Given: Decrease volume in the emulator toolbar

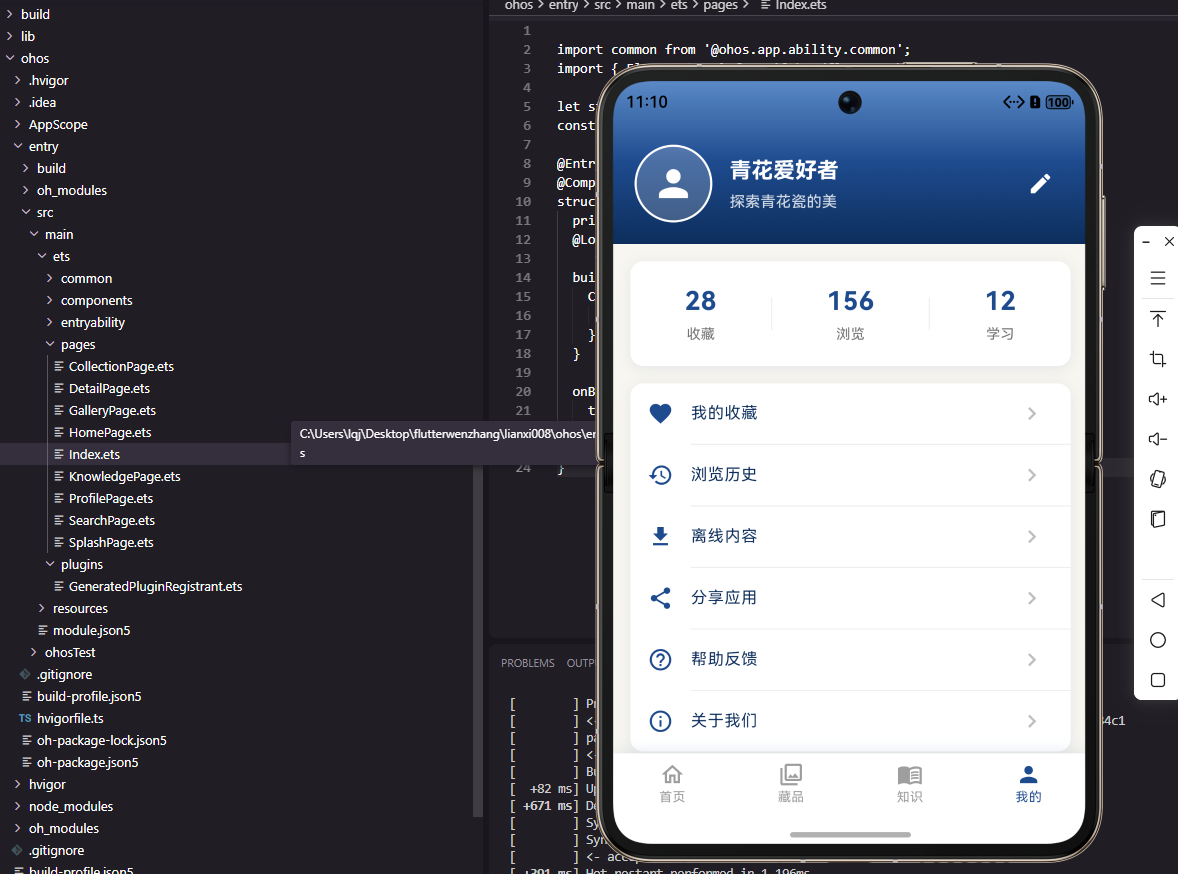Looking at the screenshot, I should click(x=1158, y=439).
